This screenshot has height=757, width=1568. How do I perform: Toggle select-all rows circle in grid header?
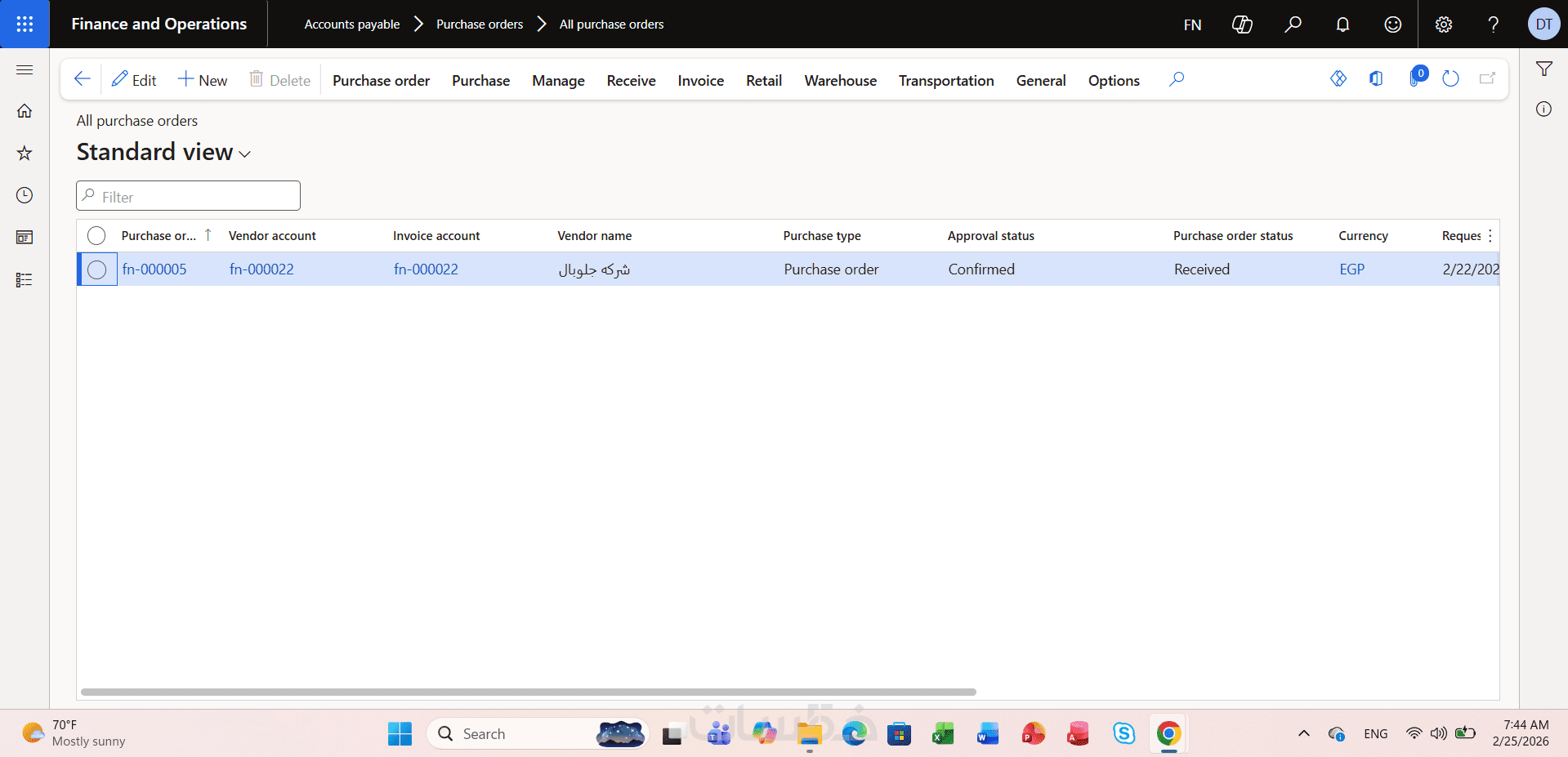coord(96,236)
